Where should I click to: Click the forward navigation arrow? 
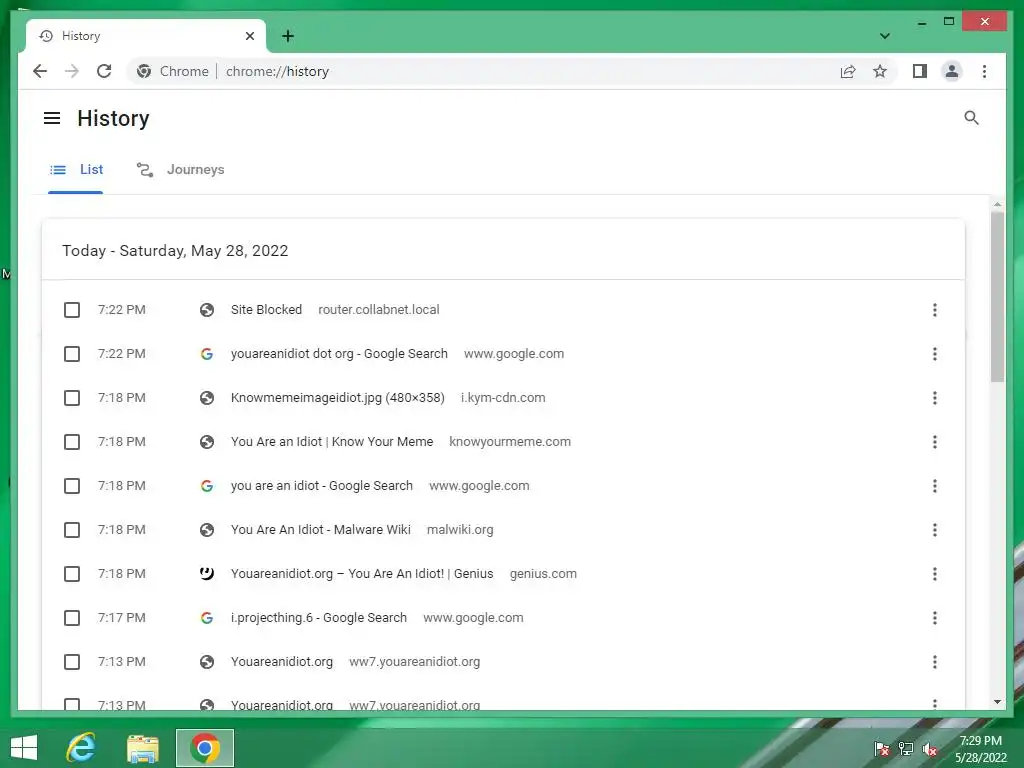[x=72, y=71]
